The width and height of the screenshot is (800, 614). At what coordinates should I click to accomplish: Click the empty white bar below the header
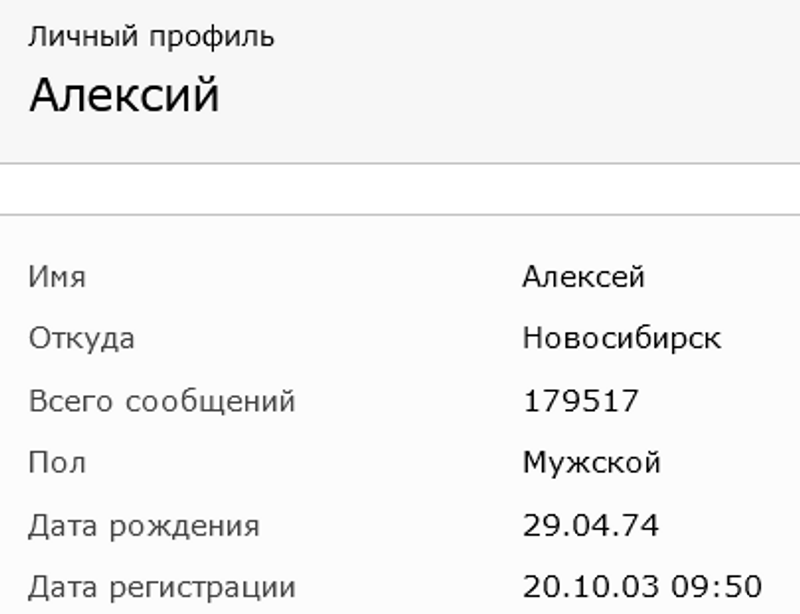[400, 189]
